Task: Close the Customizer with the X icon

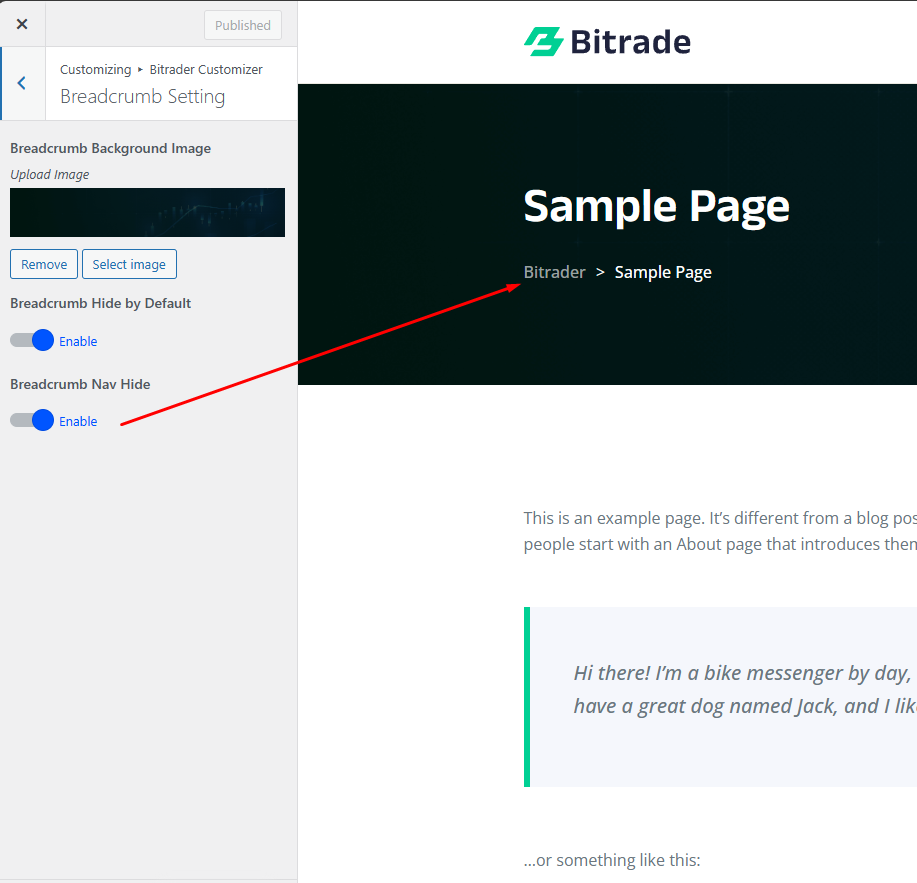Action: point(22,24)
